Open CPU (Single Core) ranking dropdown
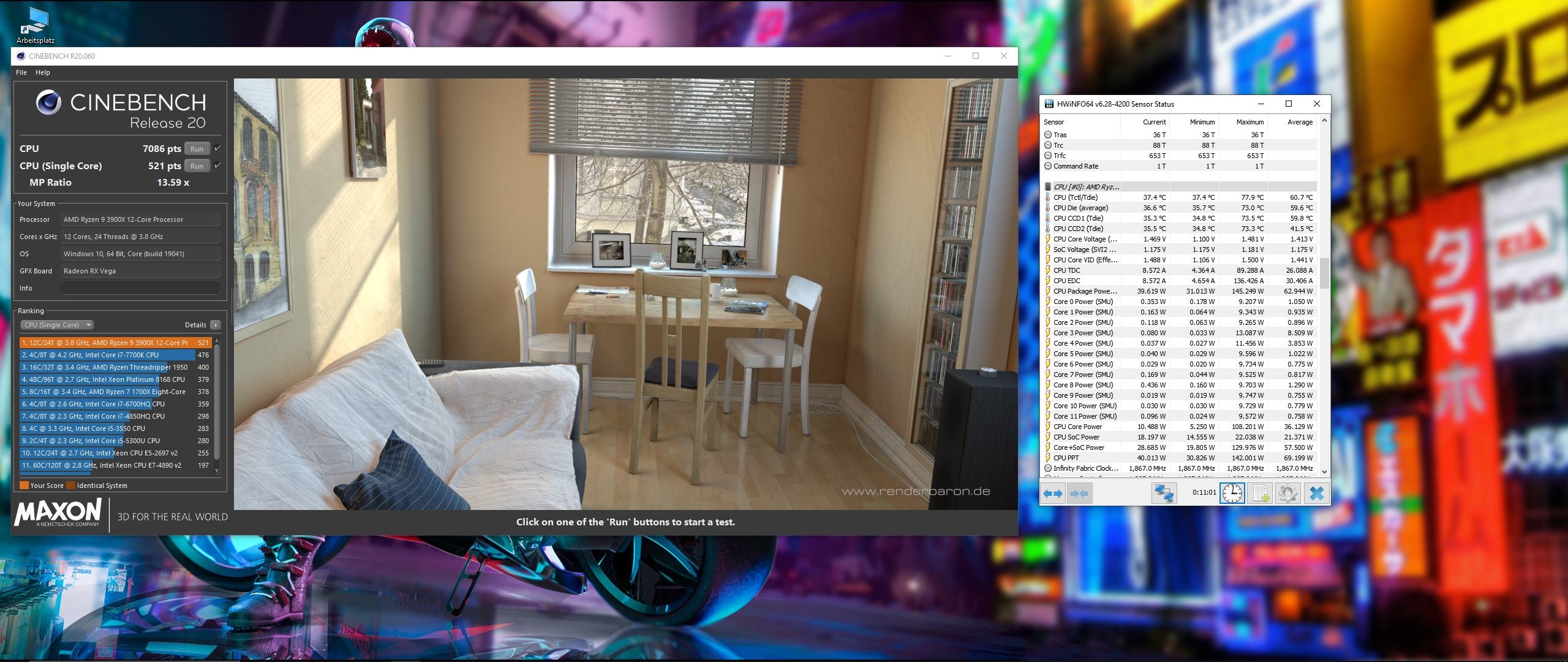This screenshot has width=1568, height=662. pyautogui.click(x=57, y=325)
